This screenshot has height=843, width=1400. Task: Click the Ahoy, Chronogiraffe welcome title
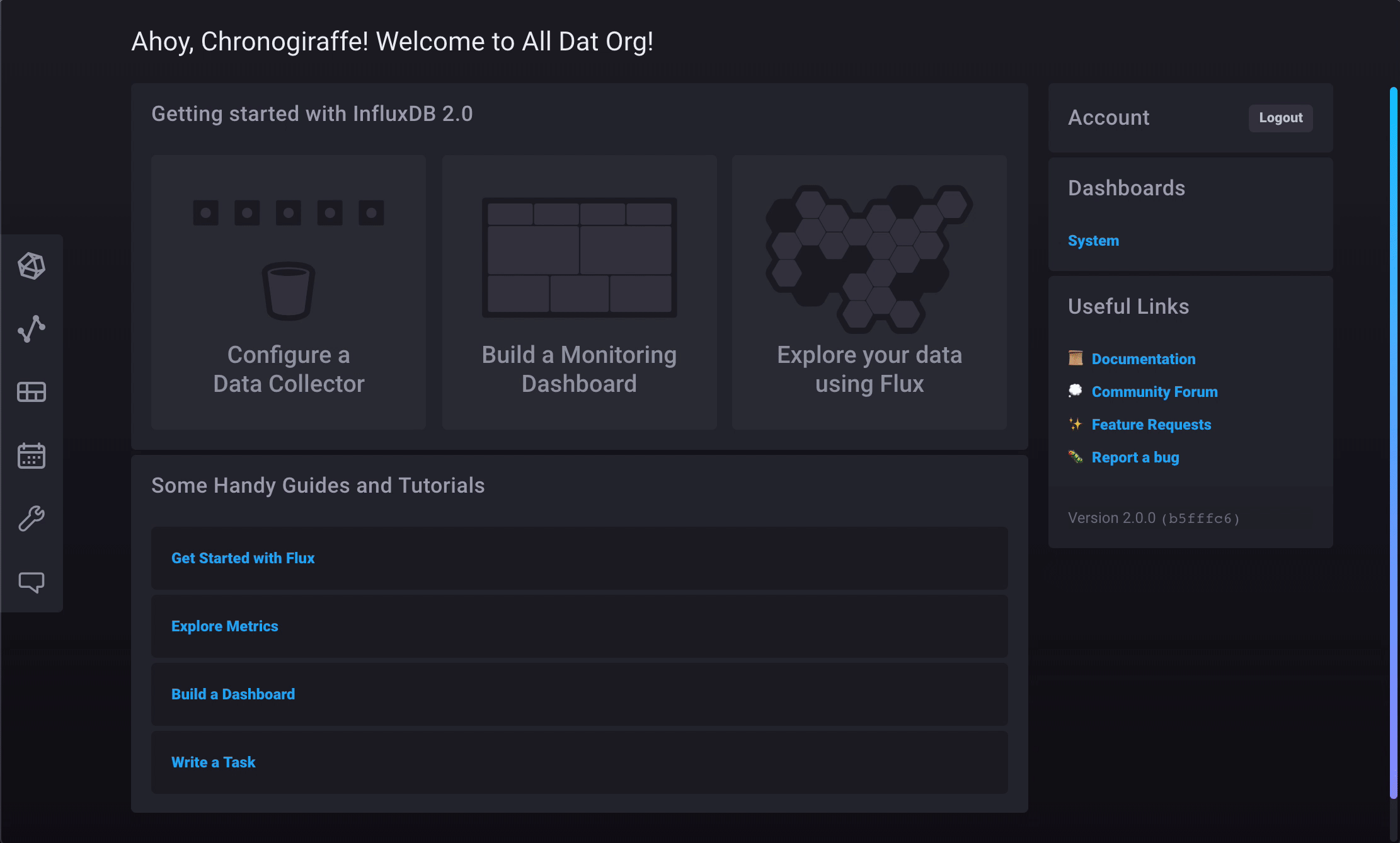point(392,42)
